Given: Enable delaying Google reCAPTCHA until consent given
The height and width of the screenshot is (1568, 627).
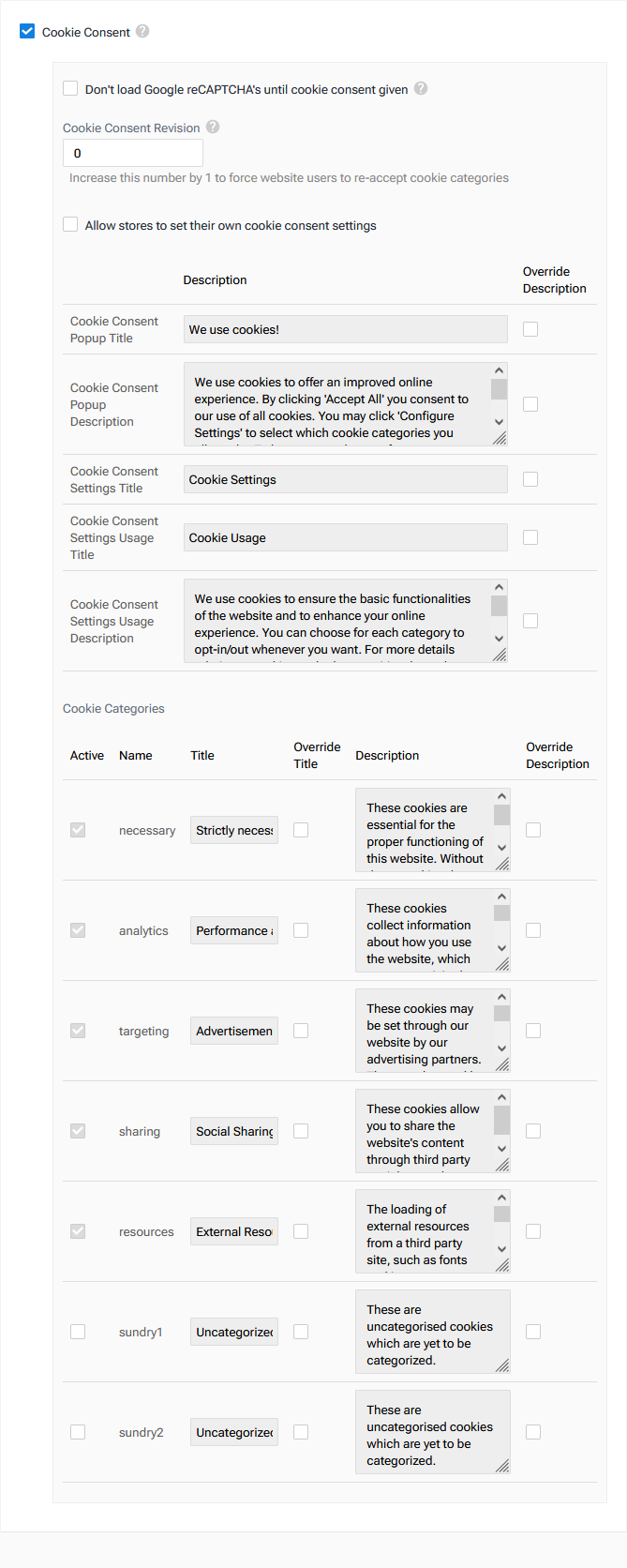Looking at the screenshot, I should 70,88.
